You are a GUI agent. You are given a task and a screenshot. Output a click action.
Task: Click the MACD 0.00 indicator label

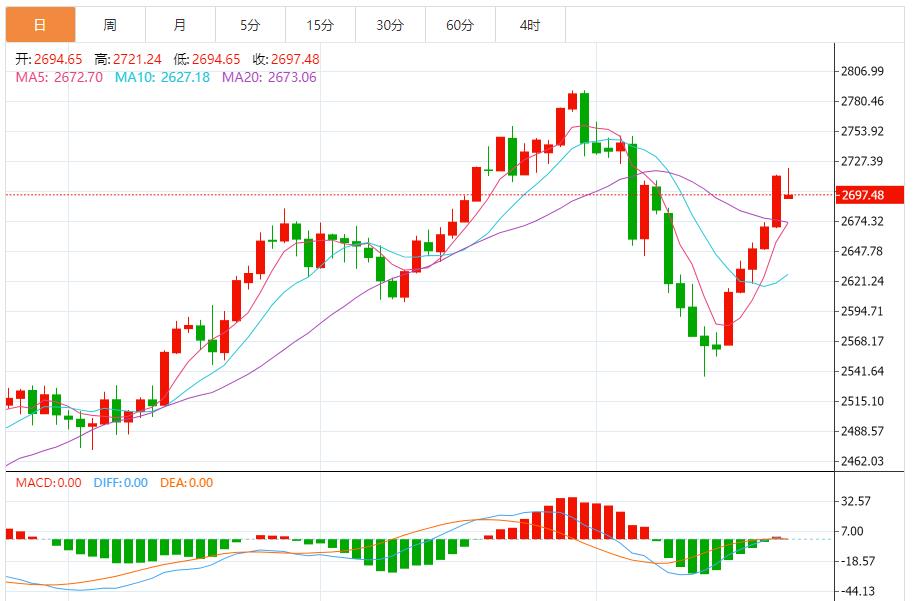[48, 483]
